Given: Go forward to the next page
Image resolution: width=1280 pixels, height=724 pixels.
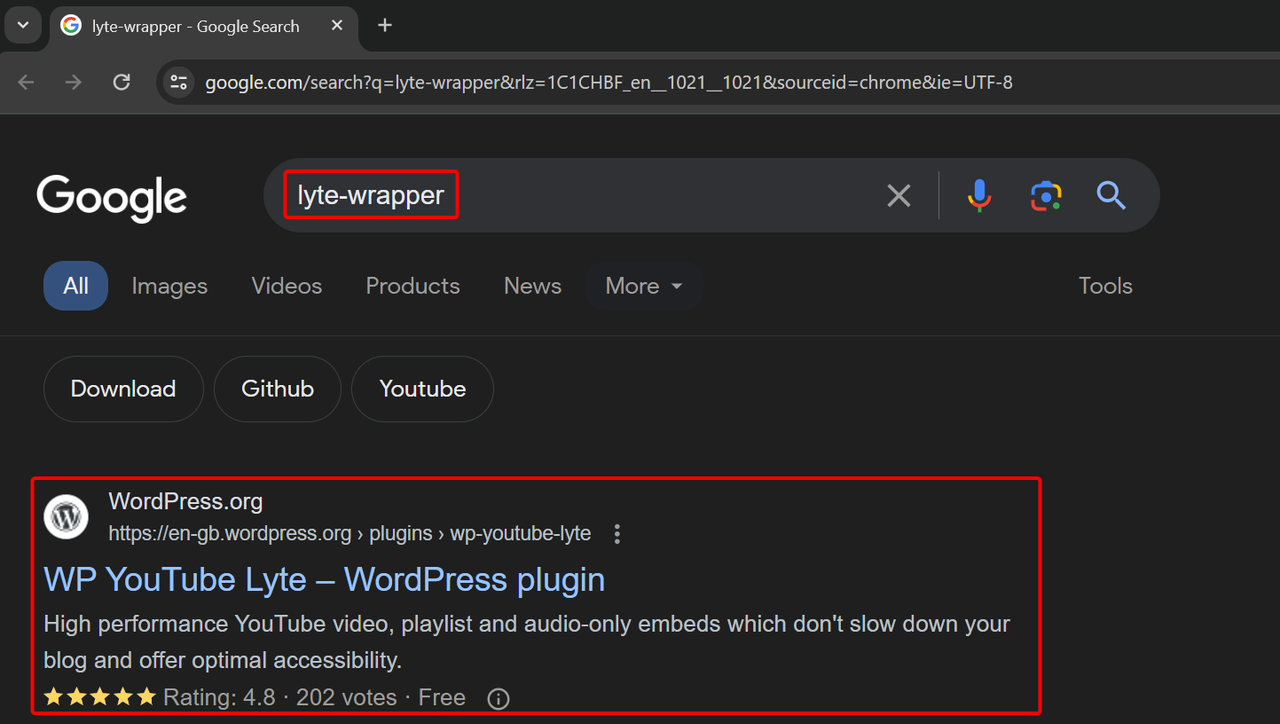Looking at the screenshot, I should (x=74, y=82).
